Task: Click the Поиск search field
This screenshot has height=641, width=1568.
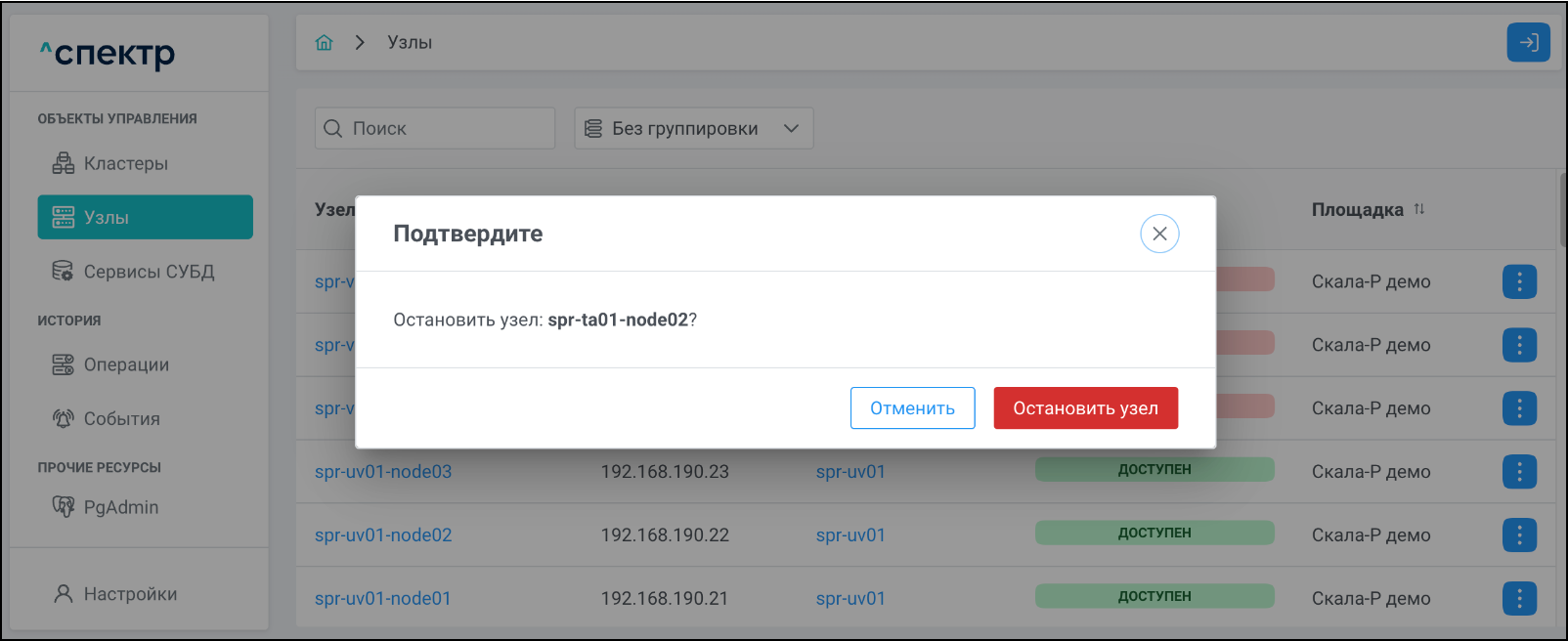Action: 435,128
